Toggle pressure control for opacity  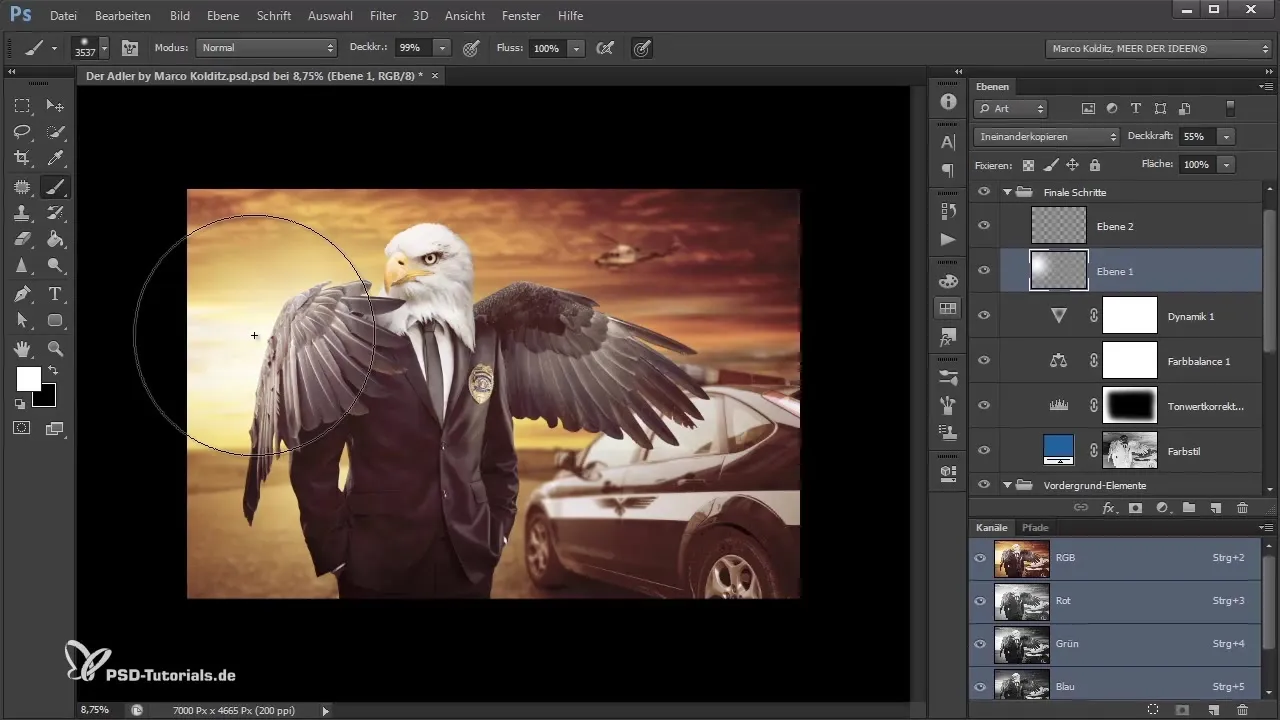click(x=471, y=47)
